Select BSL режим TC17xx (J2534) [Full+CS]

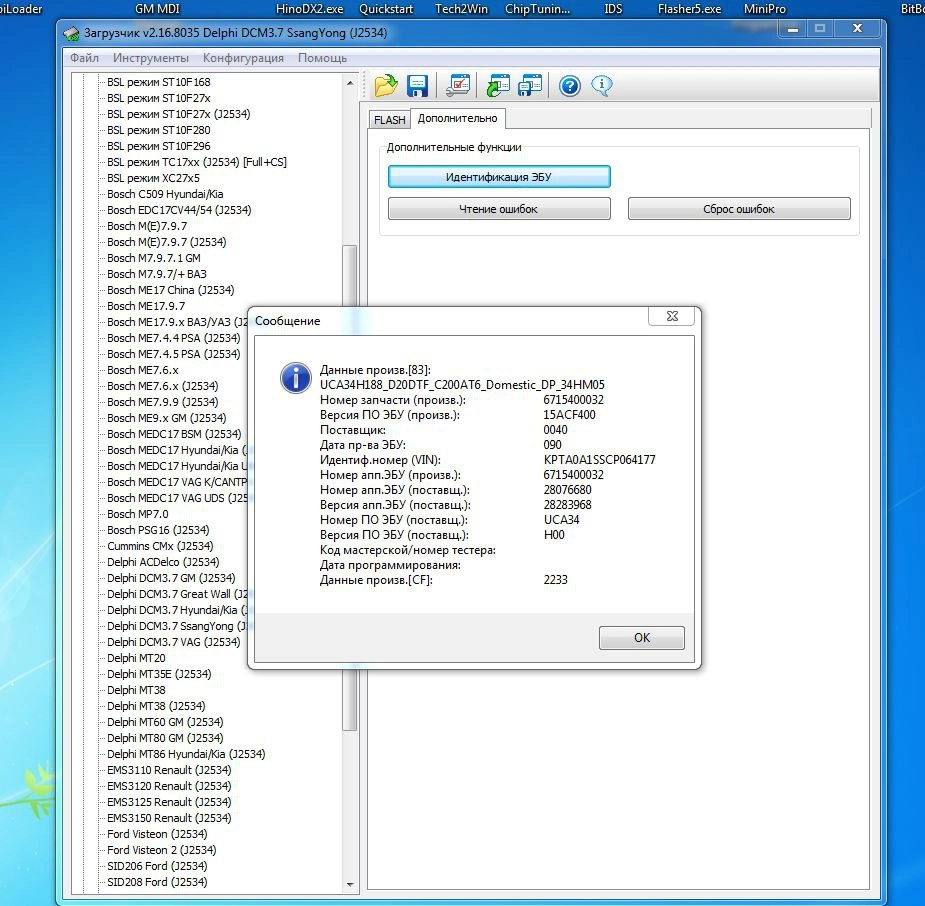pos(197,162)
